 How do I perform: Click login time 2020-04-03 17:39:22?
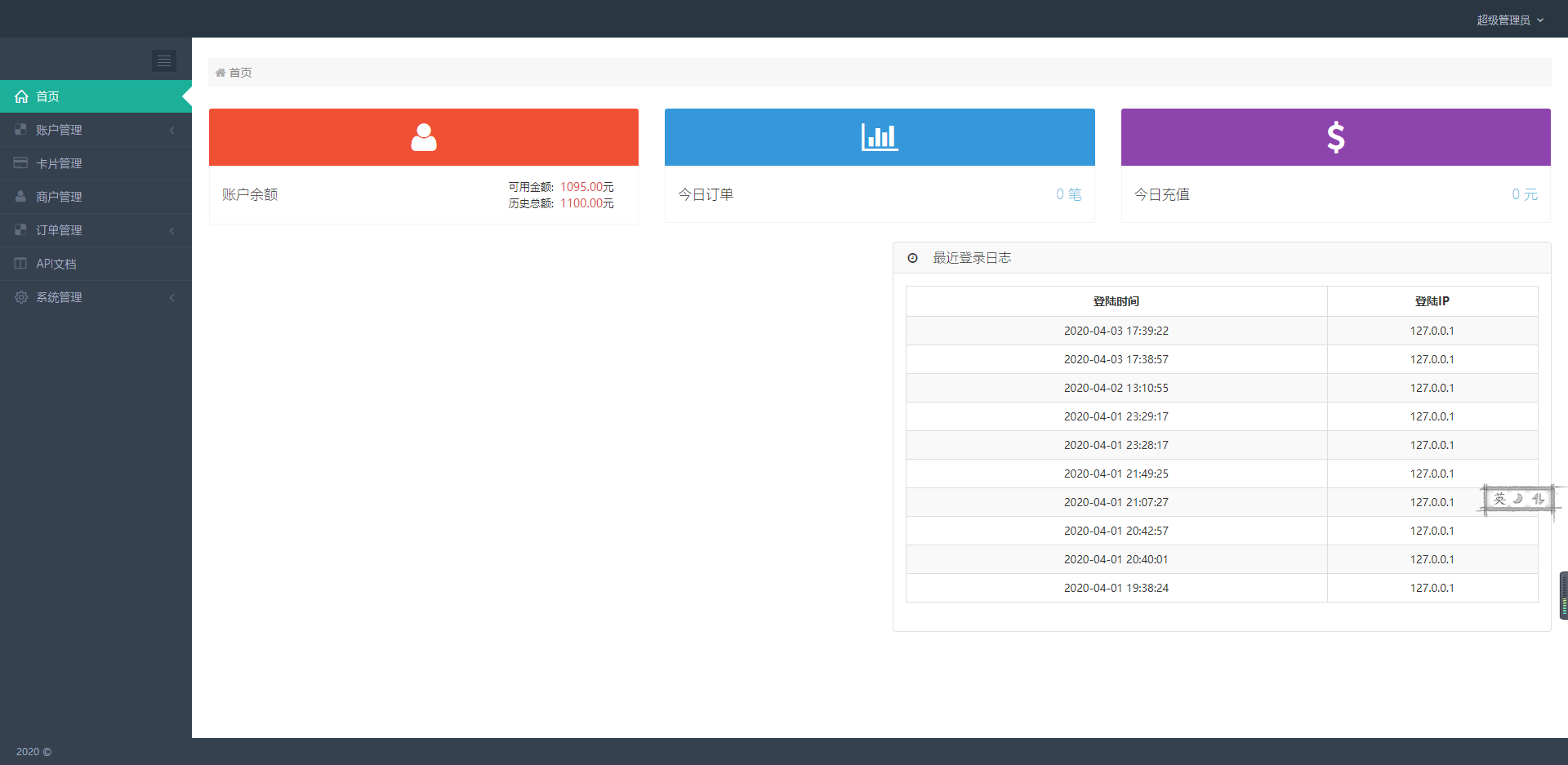(x=1116, y=331)
